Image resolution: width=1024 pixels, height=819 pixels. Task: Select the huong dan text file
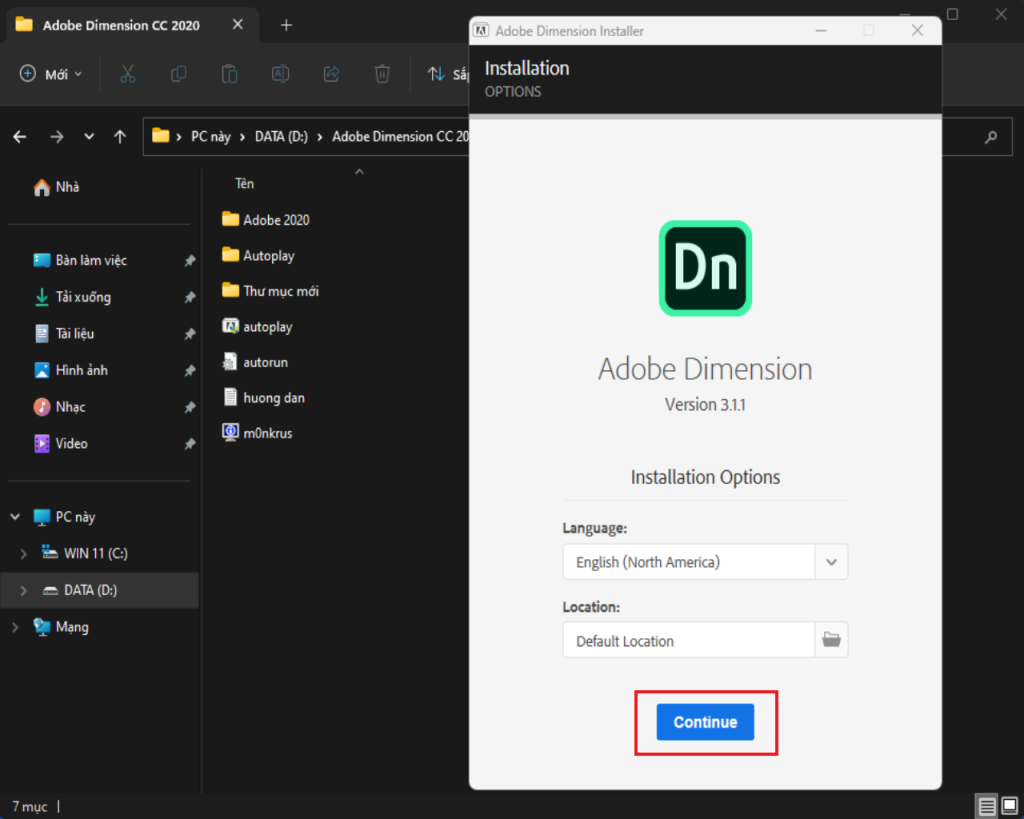pos(264,397)
